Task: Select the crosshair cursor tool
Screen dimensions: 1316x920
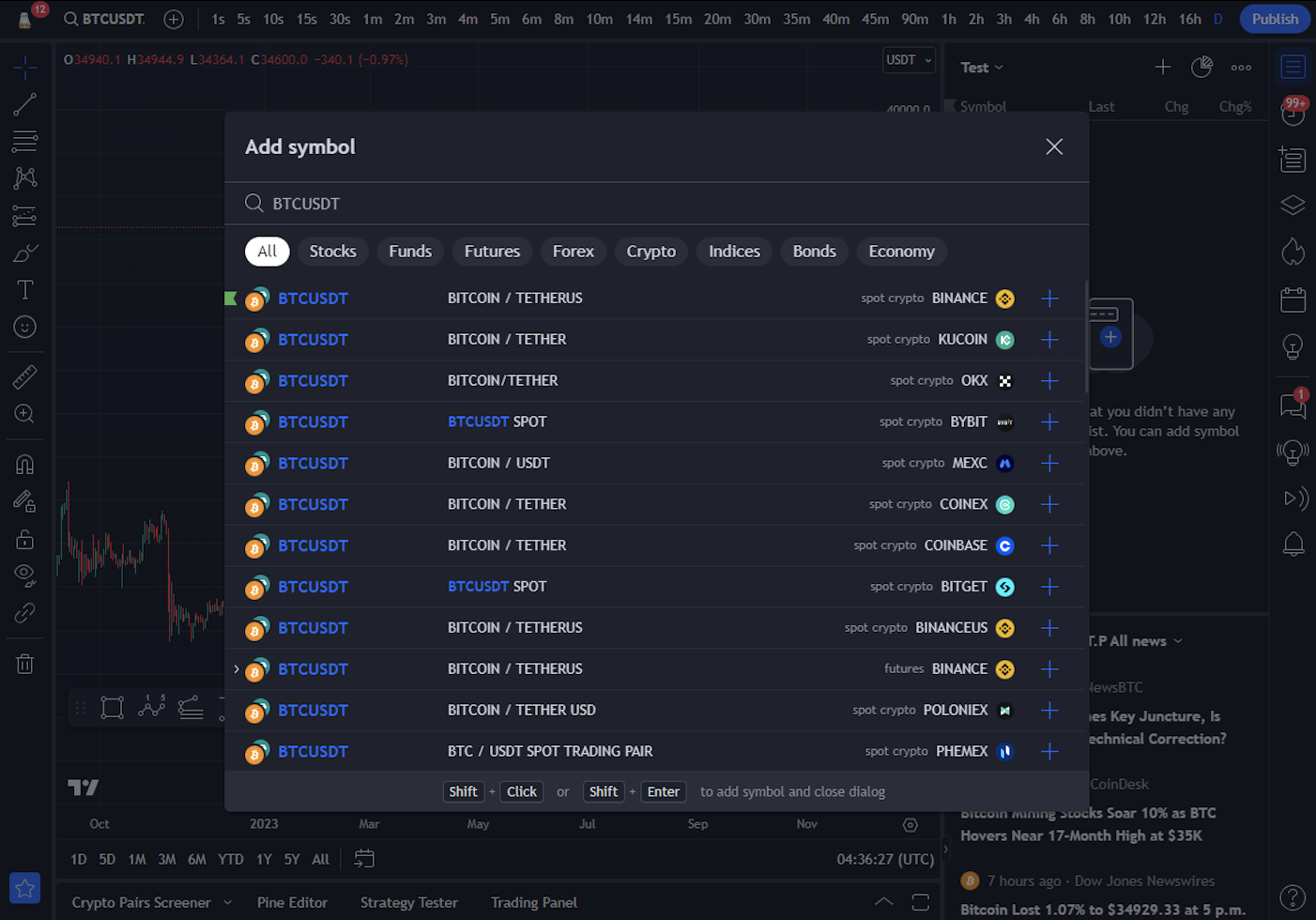Action: click(x=25, y=67)
